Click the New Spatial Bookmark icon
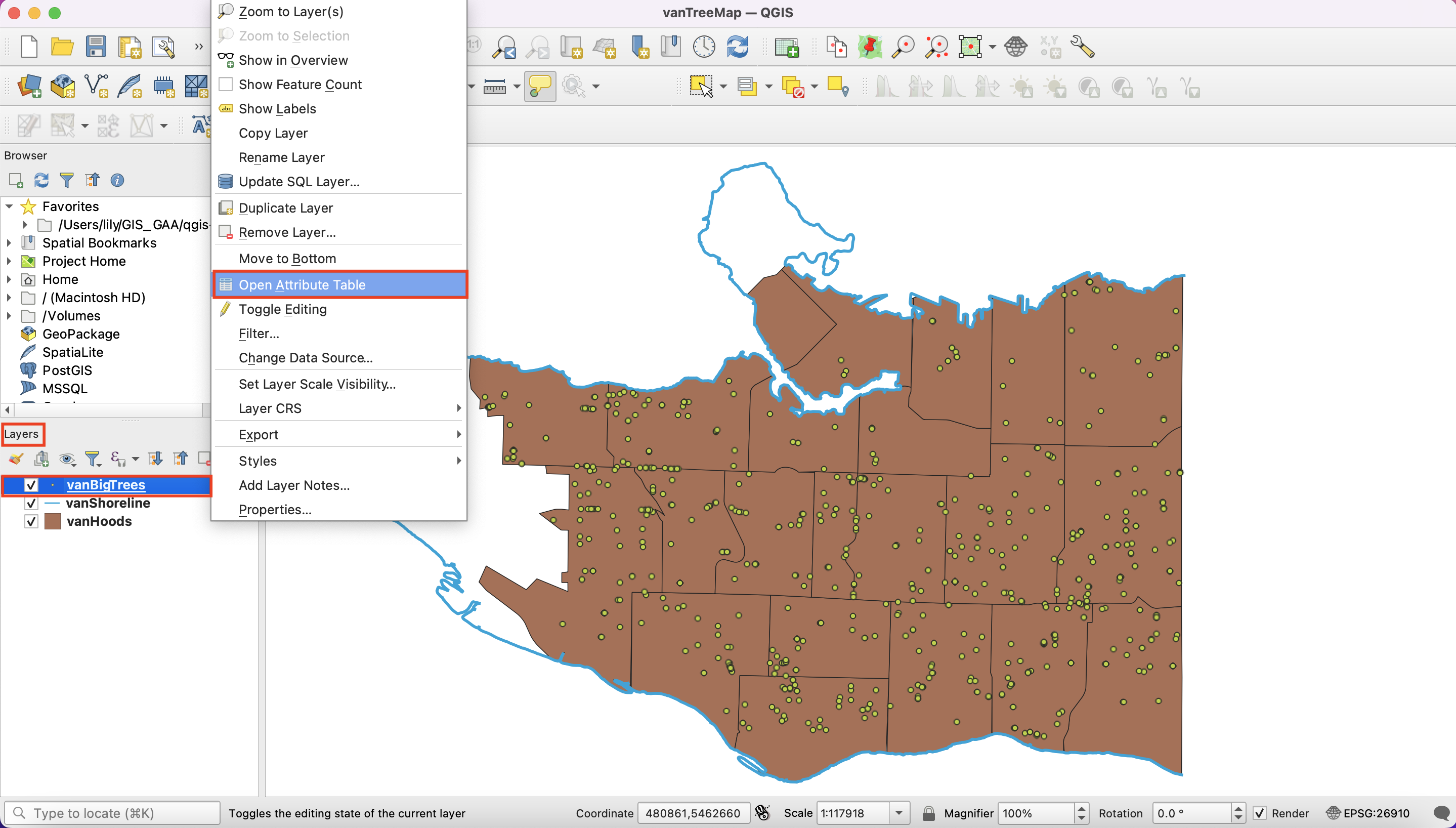 pyautogui.click(x=640, y=47)
